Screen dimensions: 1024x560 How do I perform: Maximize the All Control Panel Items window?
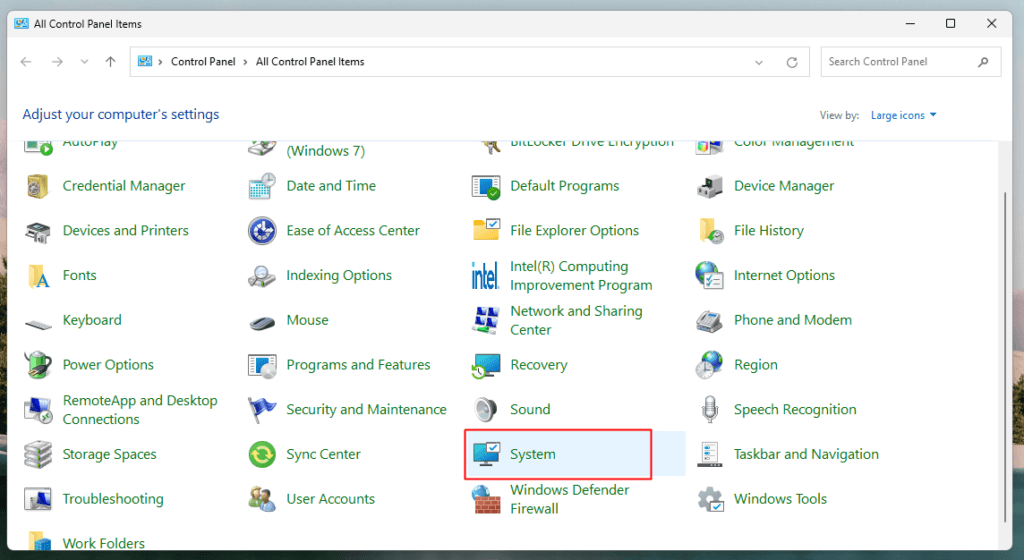(x=951, y=23)
